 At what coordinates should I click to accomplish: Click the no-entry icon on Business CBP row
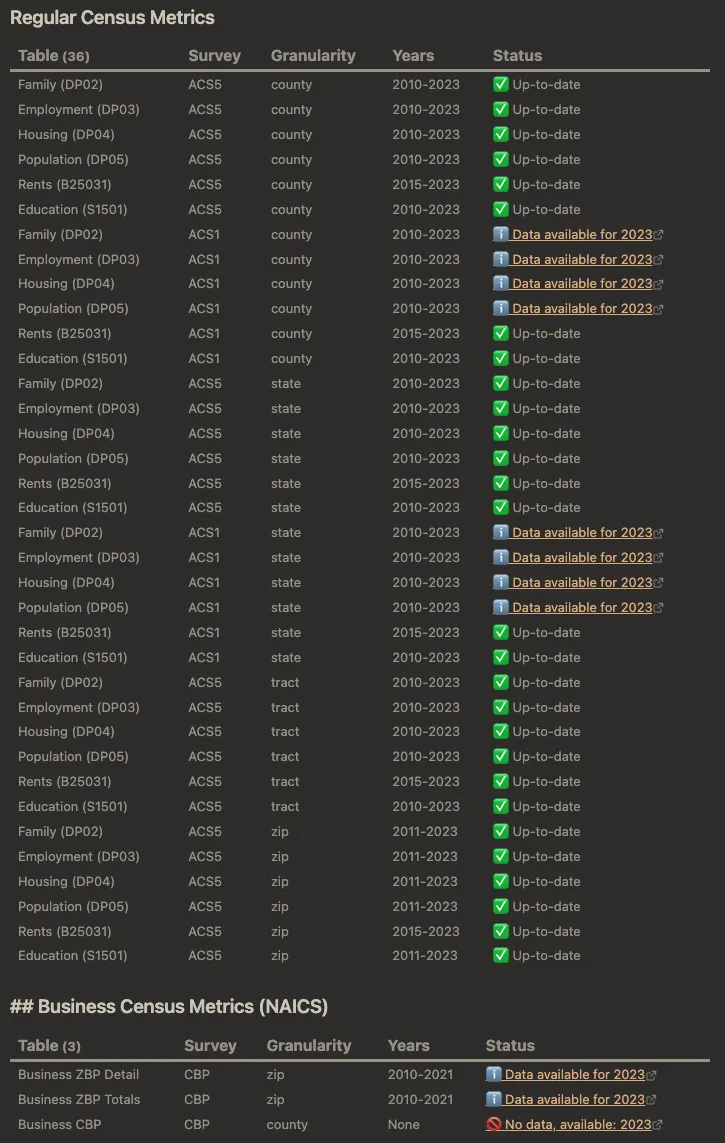tap(493, 1124)
